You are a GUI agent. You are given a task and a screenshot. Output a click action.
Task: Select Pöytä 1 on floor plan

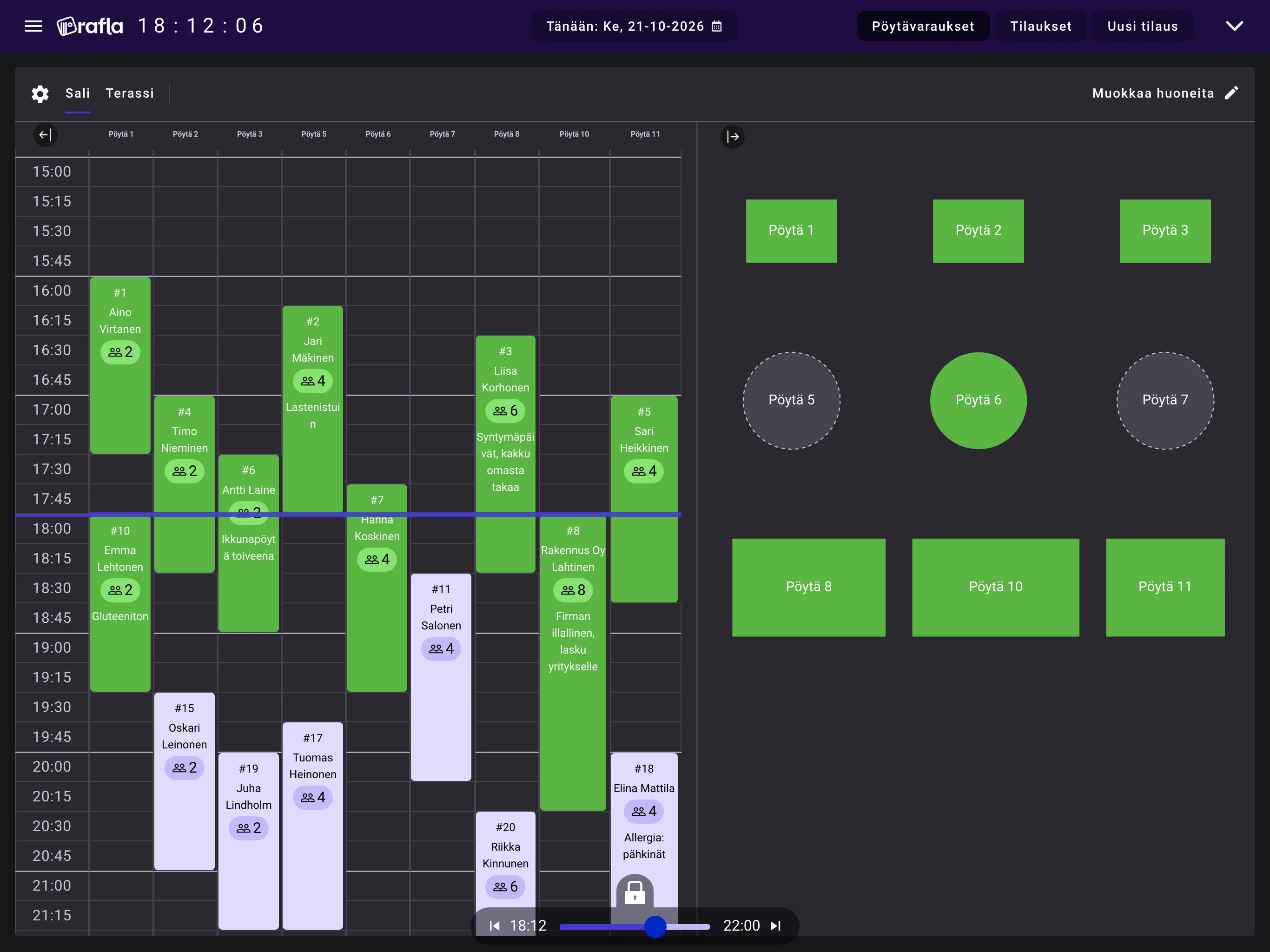point(791,231)
